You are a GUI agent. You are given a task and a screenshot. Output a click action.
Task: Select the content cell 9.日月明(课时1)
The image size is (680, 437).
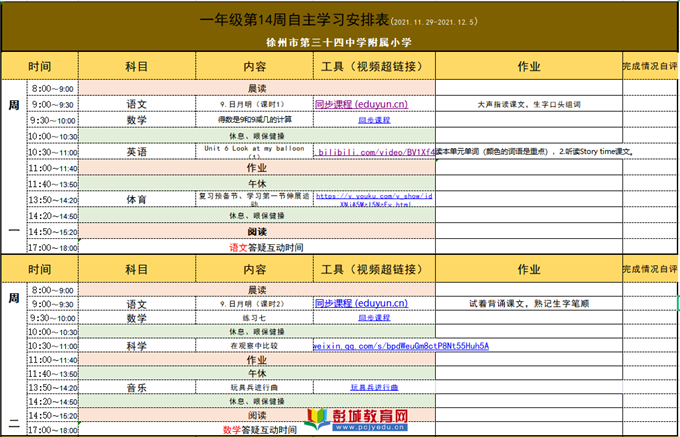pos(254,104)
